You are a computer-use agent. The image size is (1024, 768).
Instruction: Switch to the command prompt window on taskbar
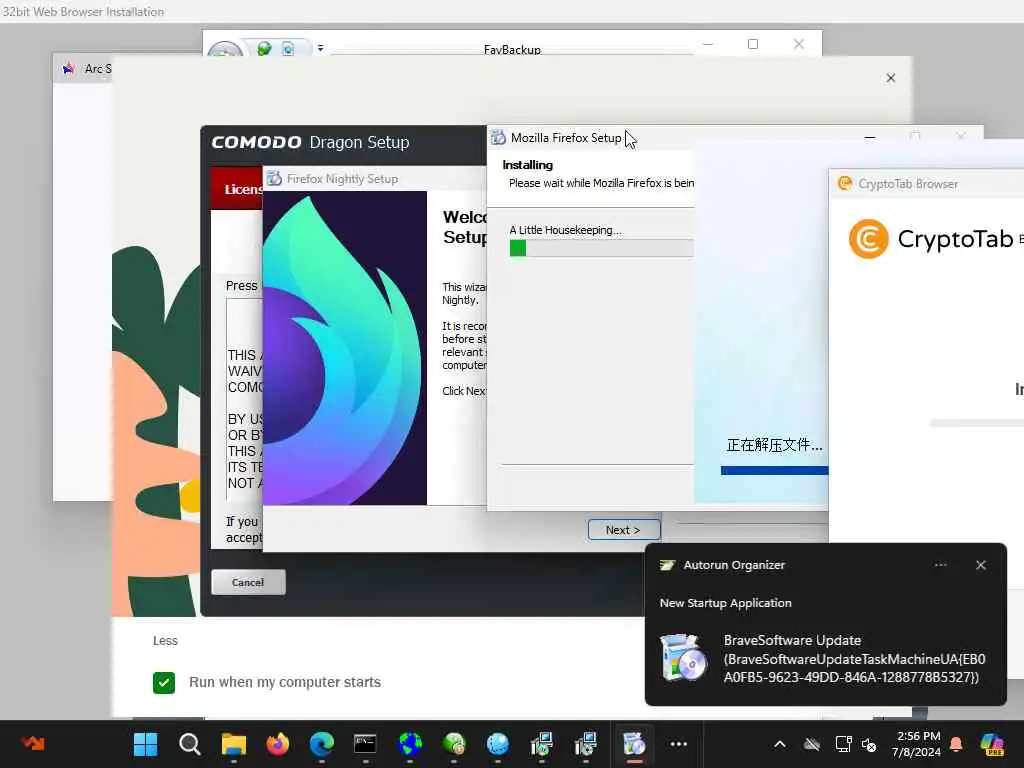[365, 744]
